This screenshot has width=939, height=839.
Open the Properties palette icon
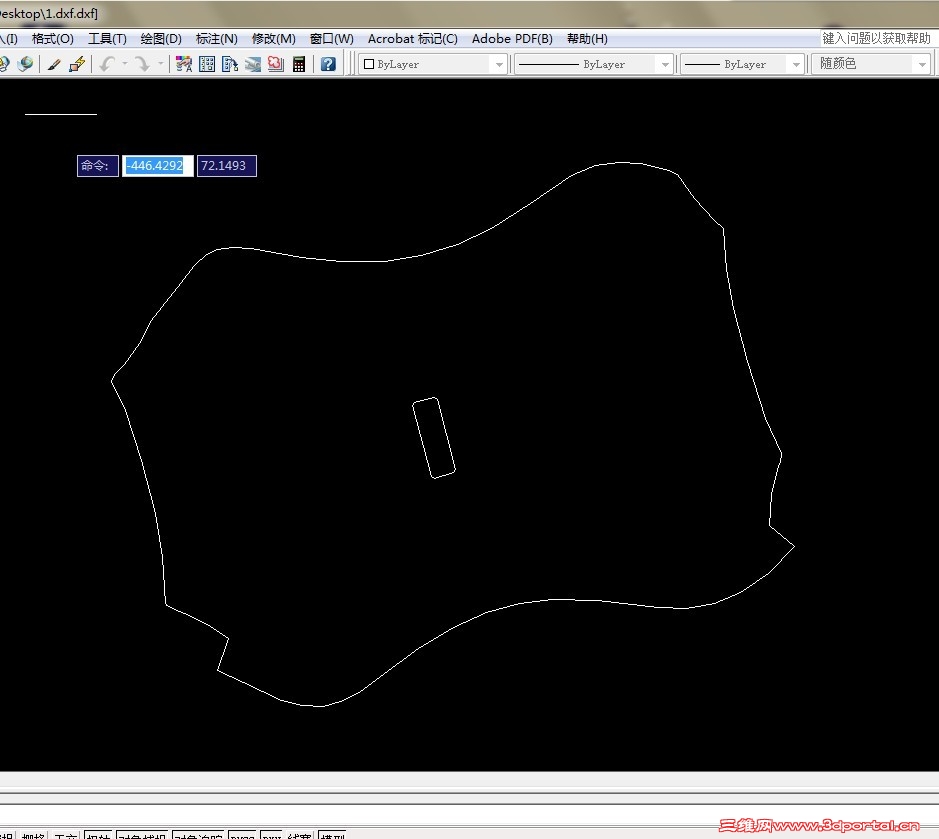coord(184,64)
